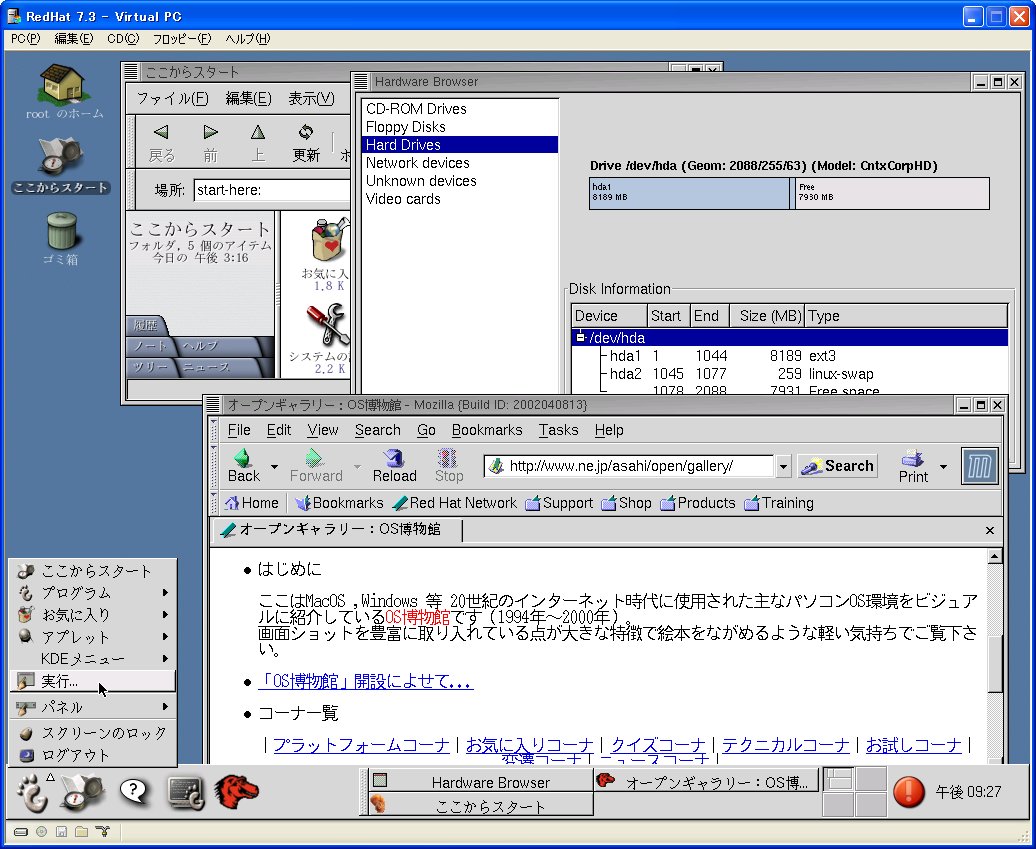Click the Home icon in Mozilla bookmarks bar

(231, 503)
